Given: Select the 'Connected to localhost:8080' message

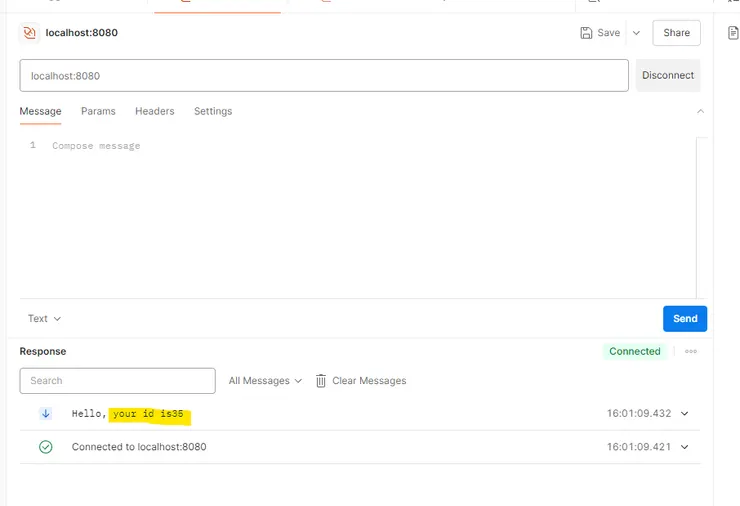Looking at the screenshot, I should click(139, 447).
